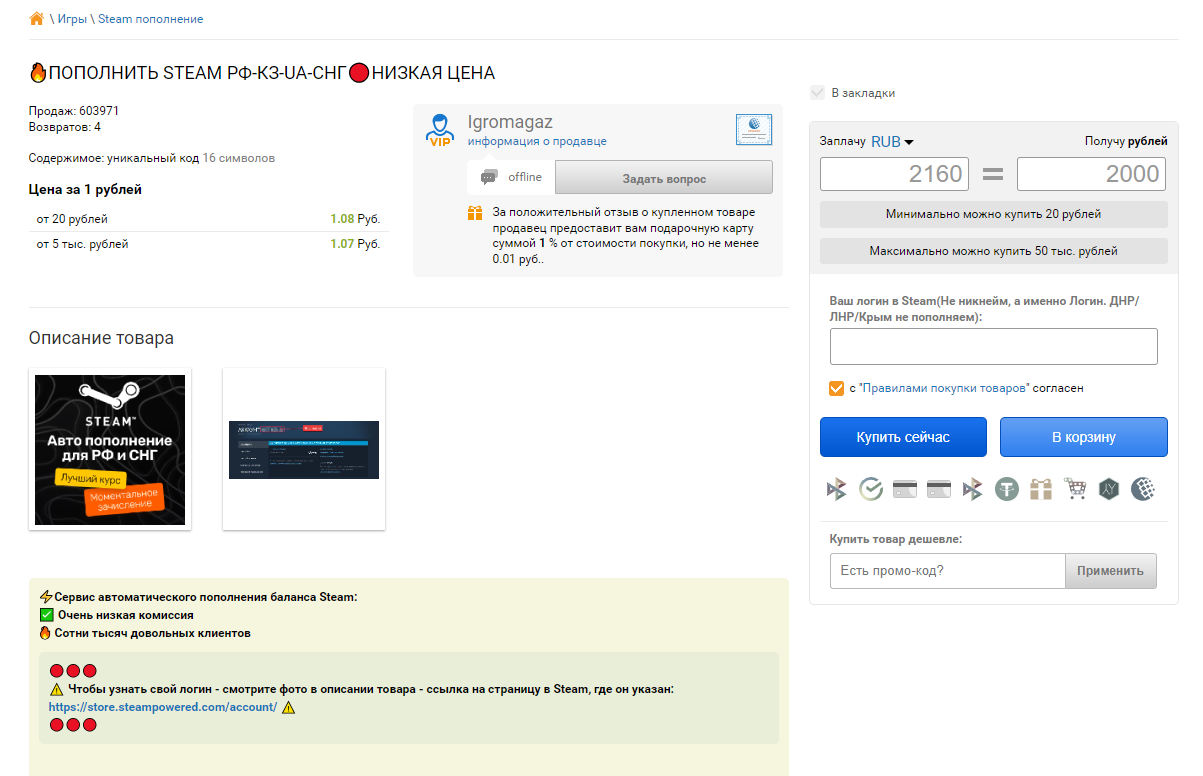The height and width of the screenshot is (776, 1203).
Task: Click Минимально можно купить 20 рублей notice
Action: point(994,214)
